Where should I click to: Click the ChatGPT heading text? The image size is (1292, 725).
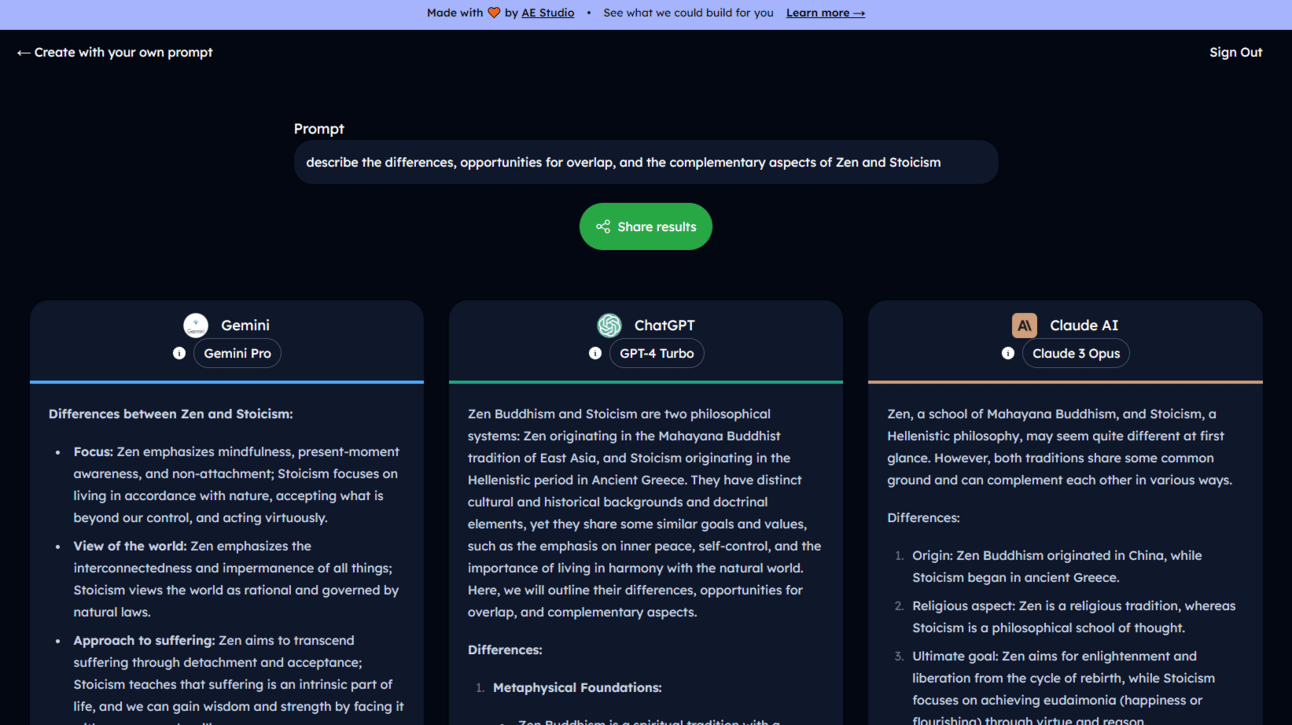pyautogui.click(x=664, y=325)
